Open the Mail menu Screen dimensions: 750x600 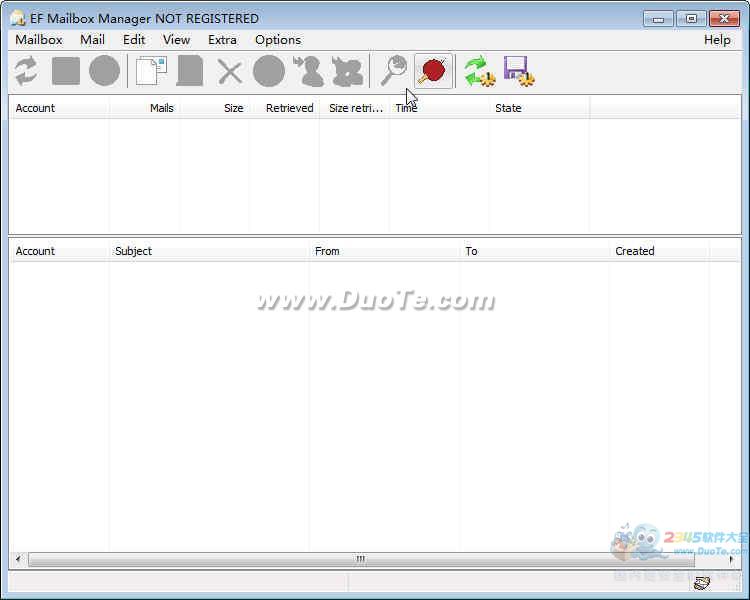coord(92,40)
